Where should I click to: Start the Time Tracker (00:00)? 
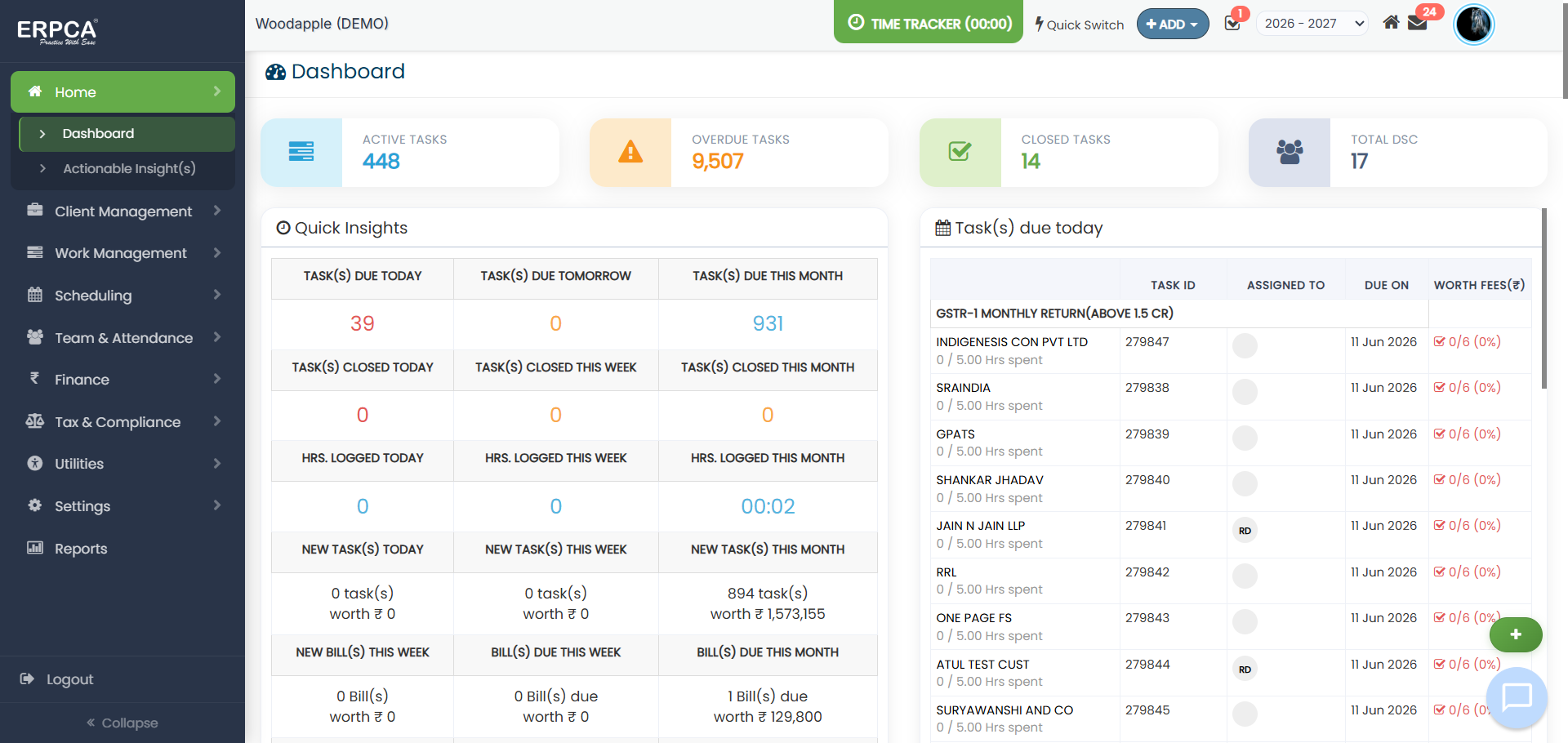point(929,22)
